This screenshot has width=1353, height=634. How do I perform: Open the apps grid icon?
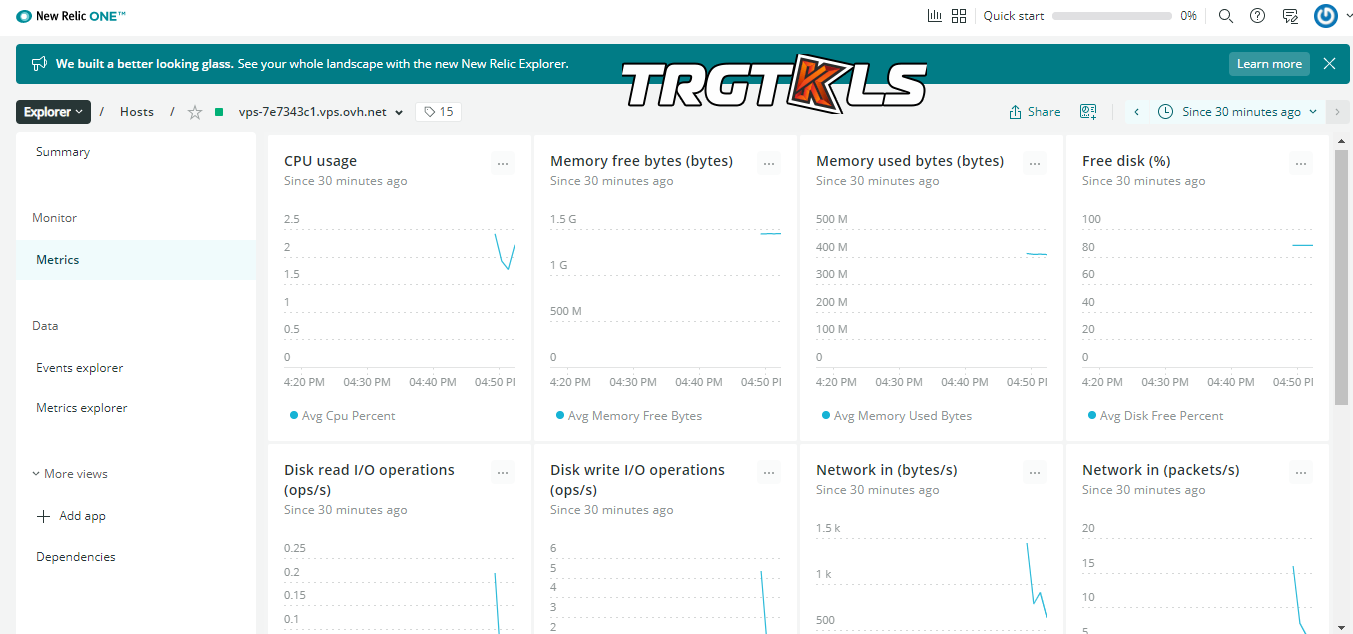(959, 16)
